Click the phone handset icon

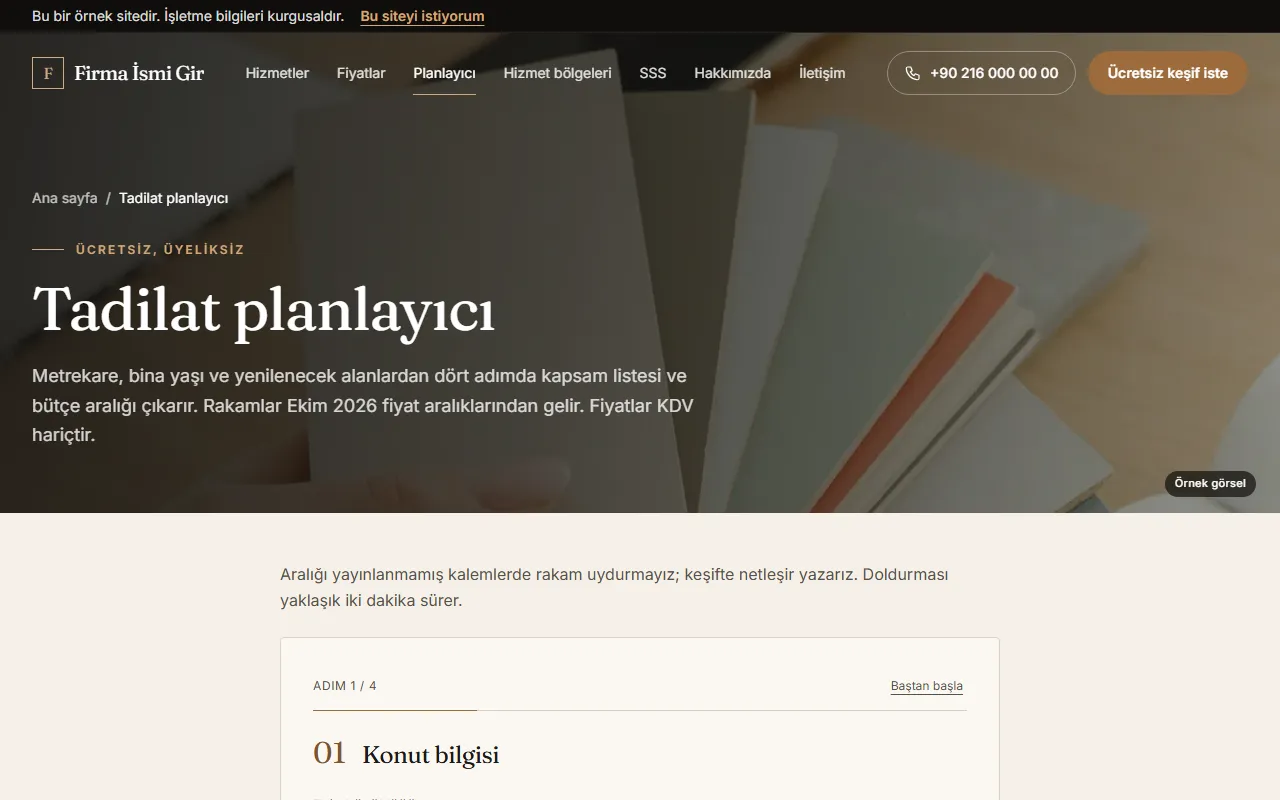click(x=912, y=73)
